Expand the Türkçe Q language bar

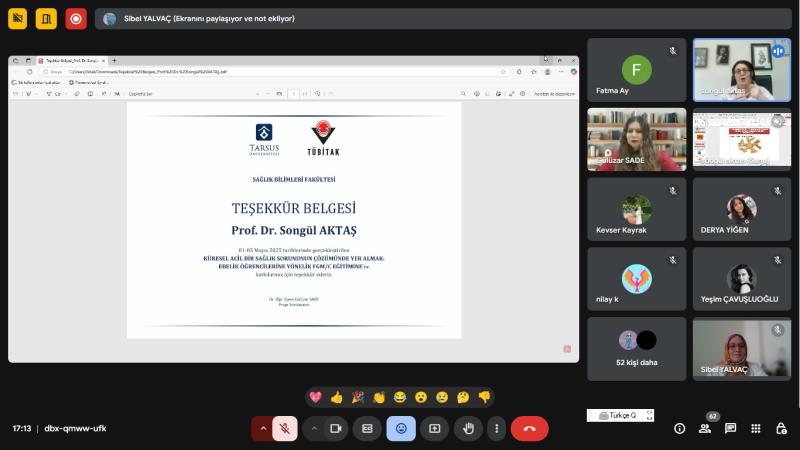click(649, 415)
